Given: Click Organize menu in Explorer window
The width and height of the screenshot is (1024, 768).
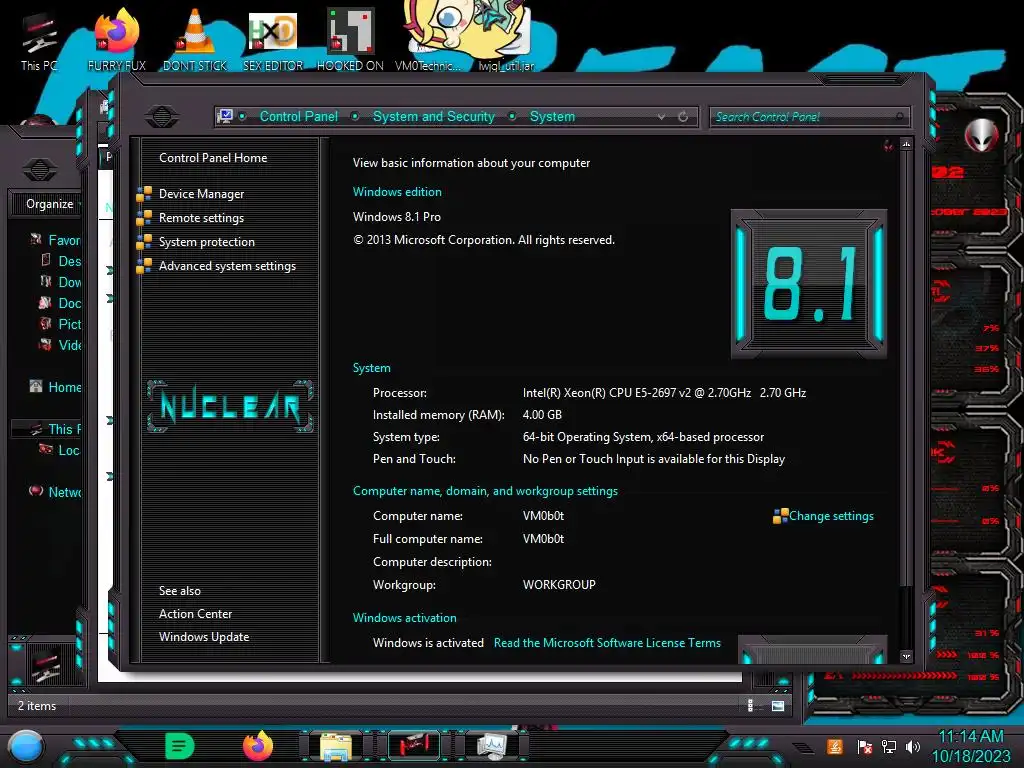Looking at the screenshot, I should 50,204.
